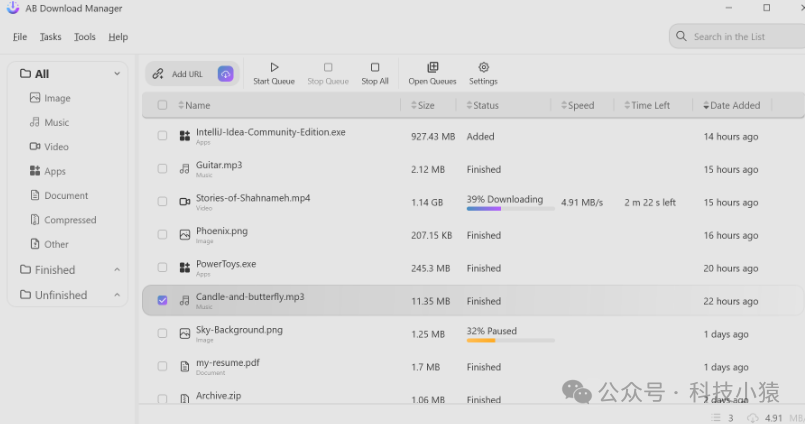Click the Add URL button
The height and width of the screenshot is (424, 805).
click(178, 74)
